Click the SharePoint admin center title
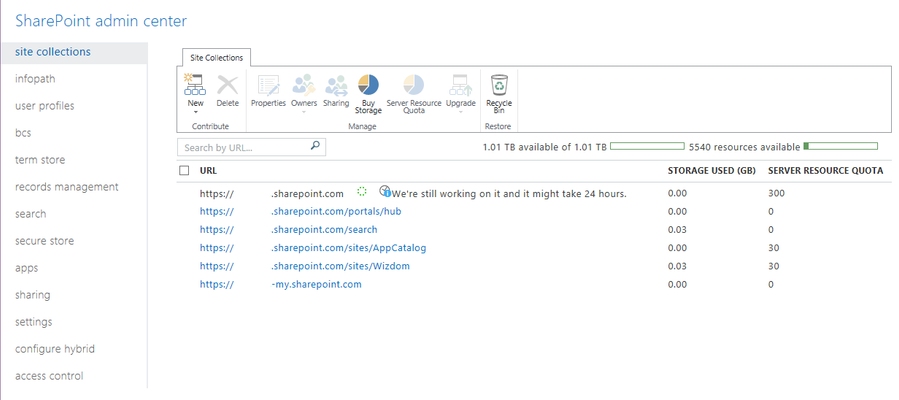The width and height of the screenshot is (899, 400). [x=101, y=21]
